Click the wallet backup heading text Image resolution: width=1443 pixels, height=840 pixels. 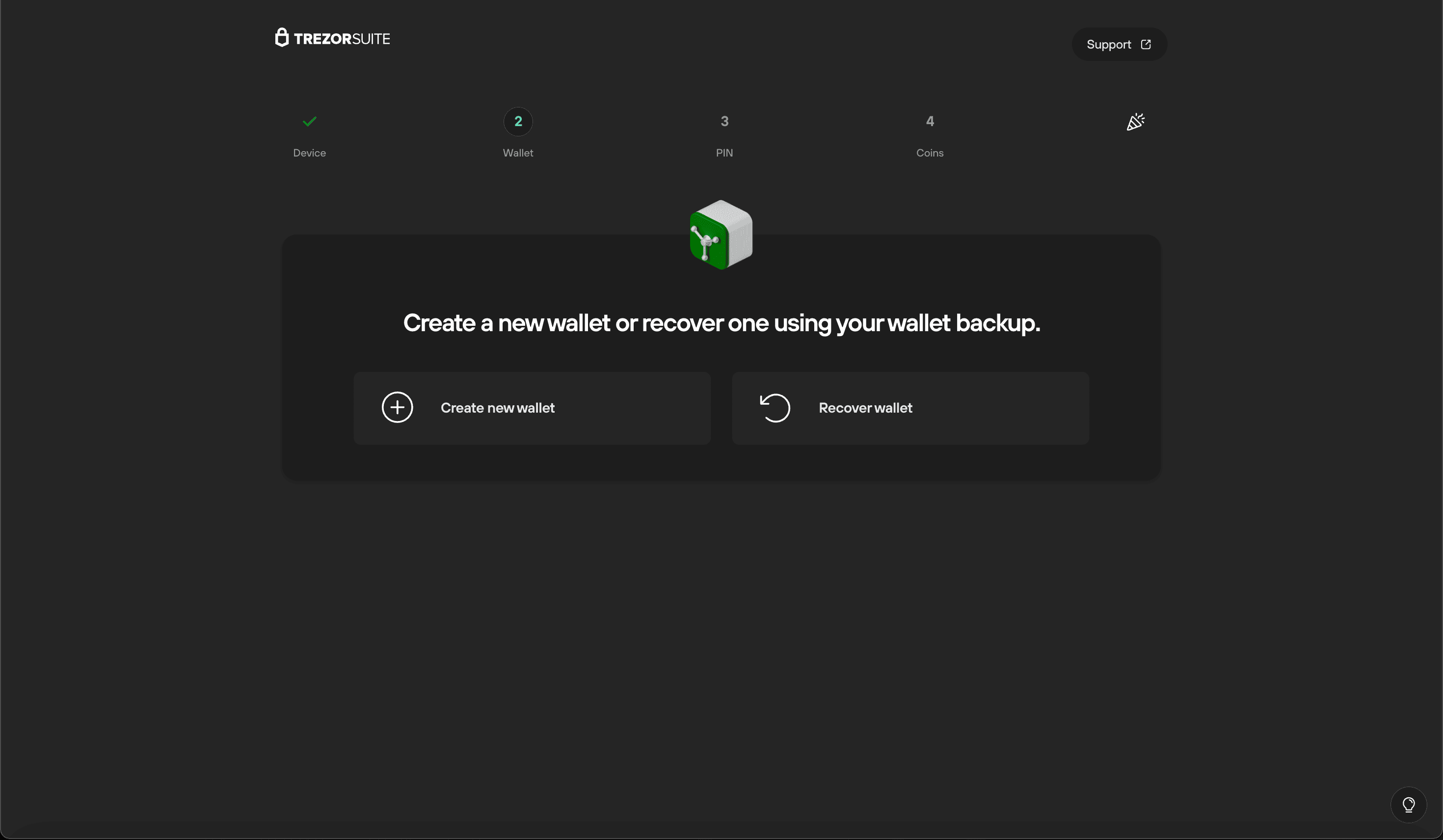click(721, 323)
